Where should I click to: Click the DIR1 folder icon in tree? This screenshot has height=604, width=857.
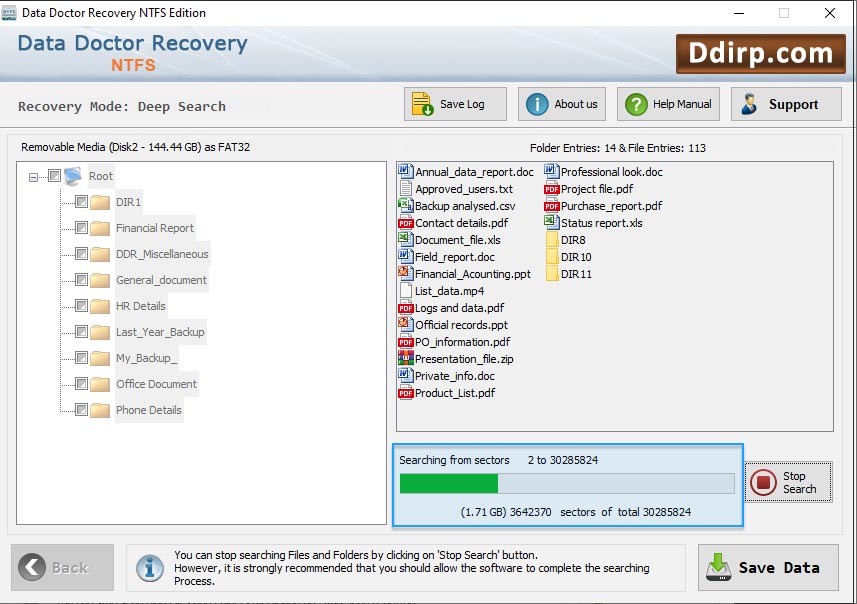100,202
